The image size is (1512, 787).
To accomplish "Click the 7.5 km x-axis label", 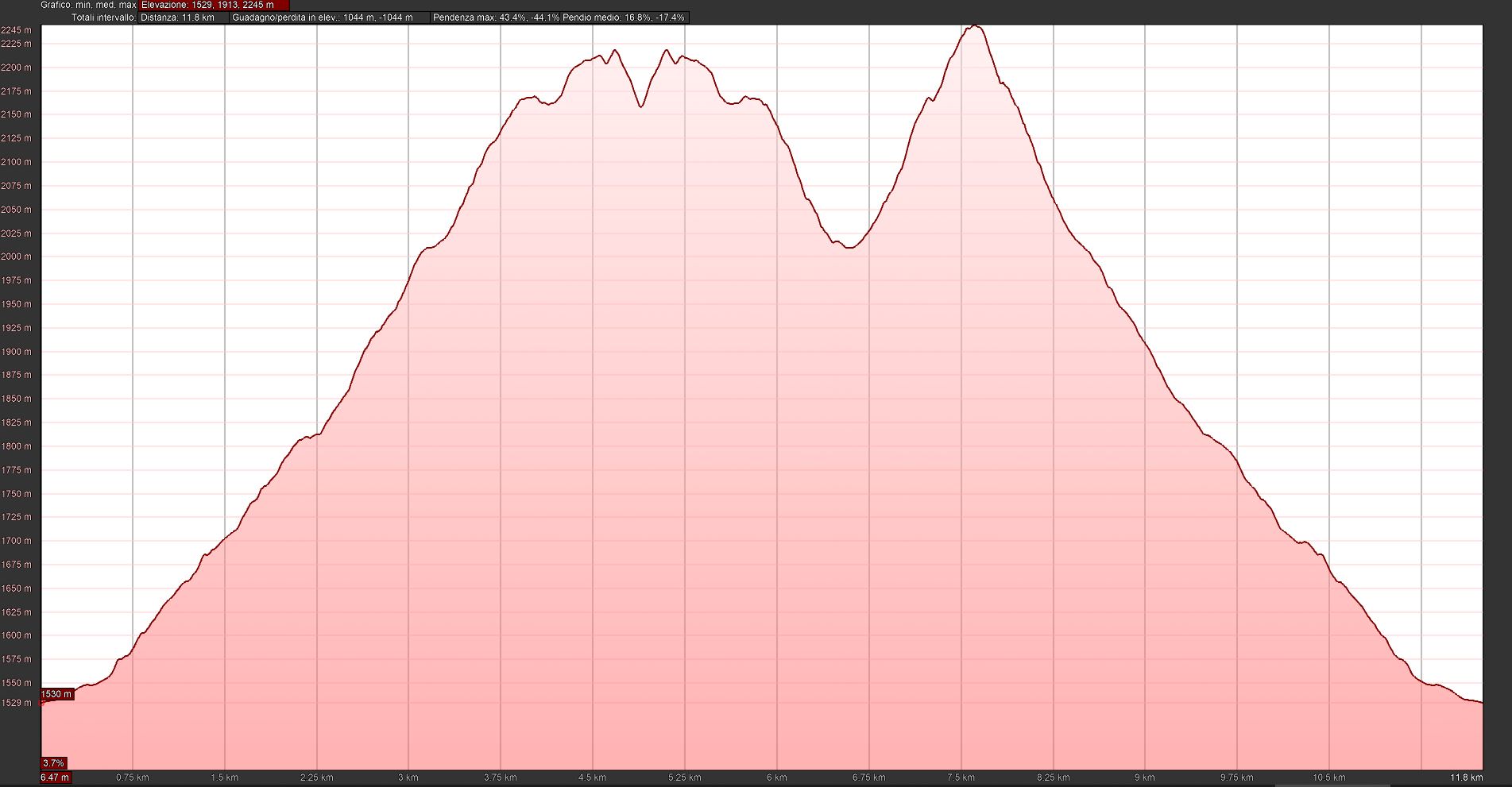I will pos(961,777).
